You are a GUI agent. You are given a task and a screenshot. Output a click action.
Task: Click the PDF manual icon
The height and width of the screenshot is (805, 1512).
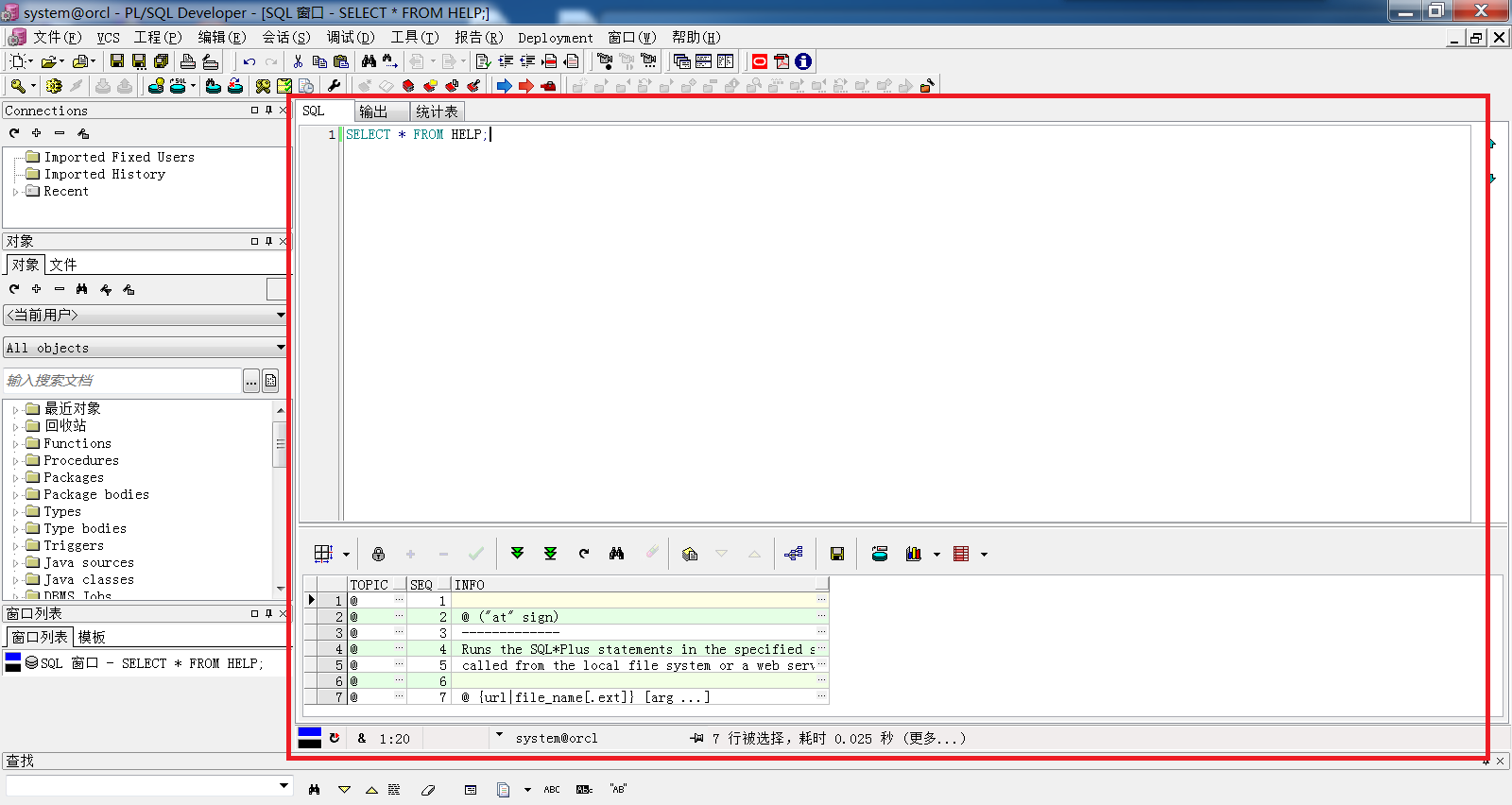[x=782, y=61]
